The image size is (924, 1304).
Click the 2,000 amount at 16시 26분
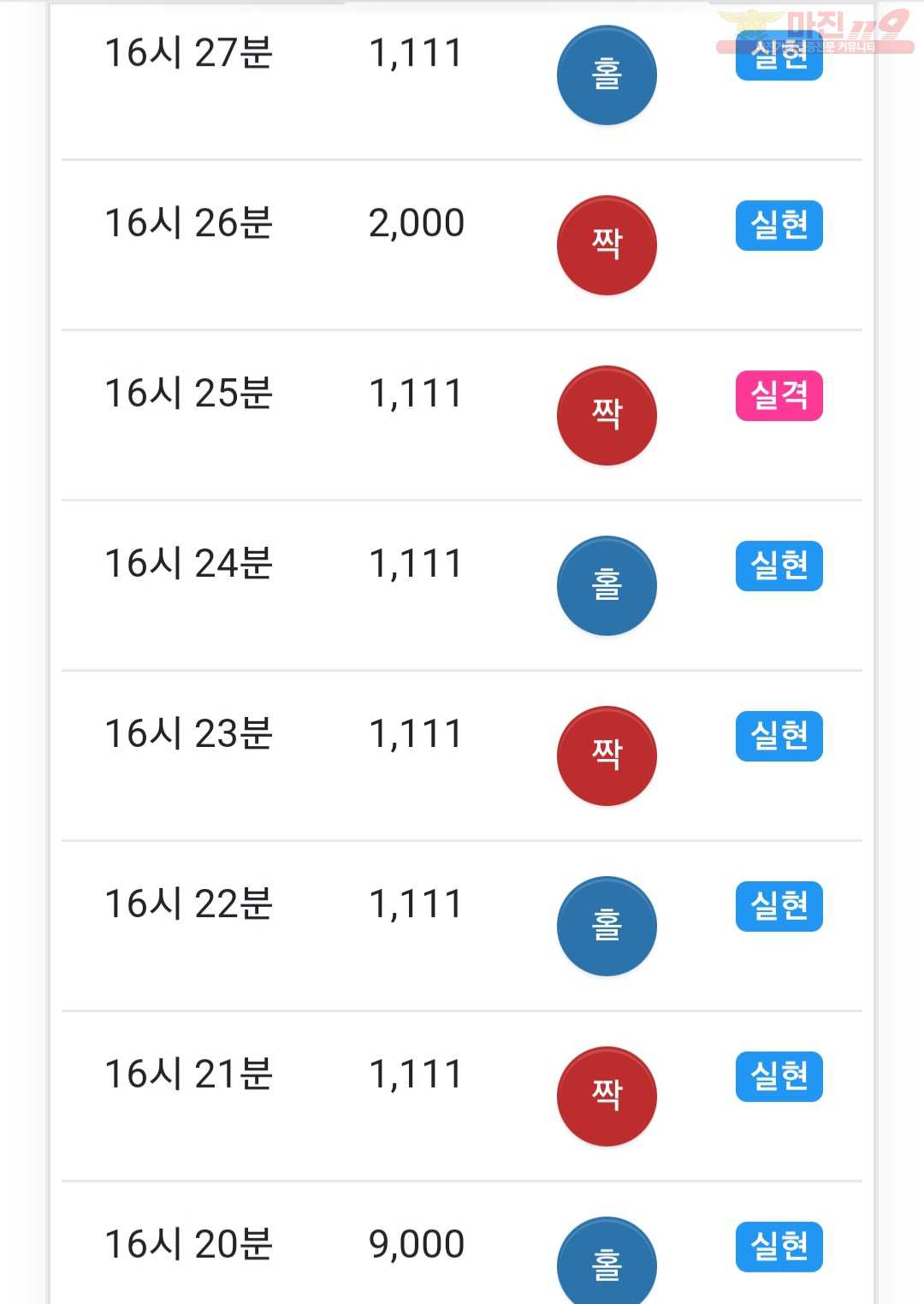point(417,223)
